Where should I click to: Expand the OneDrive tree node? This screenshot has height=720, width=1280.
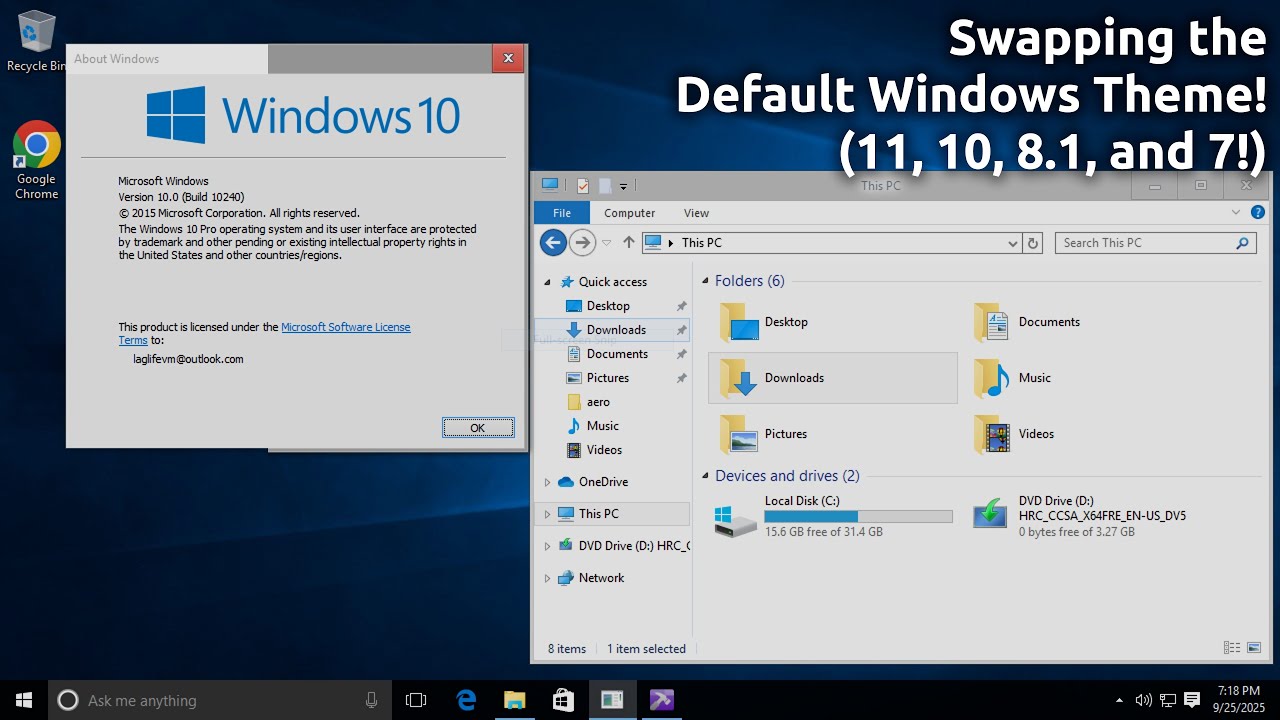point(547,482)
